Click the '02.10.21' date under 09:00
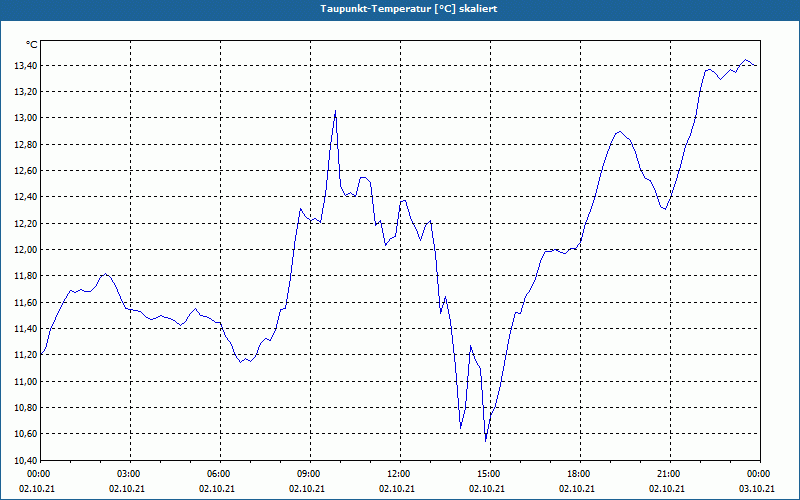This screenshot has height=500, width=800. tap(307, 488)
